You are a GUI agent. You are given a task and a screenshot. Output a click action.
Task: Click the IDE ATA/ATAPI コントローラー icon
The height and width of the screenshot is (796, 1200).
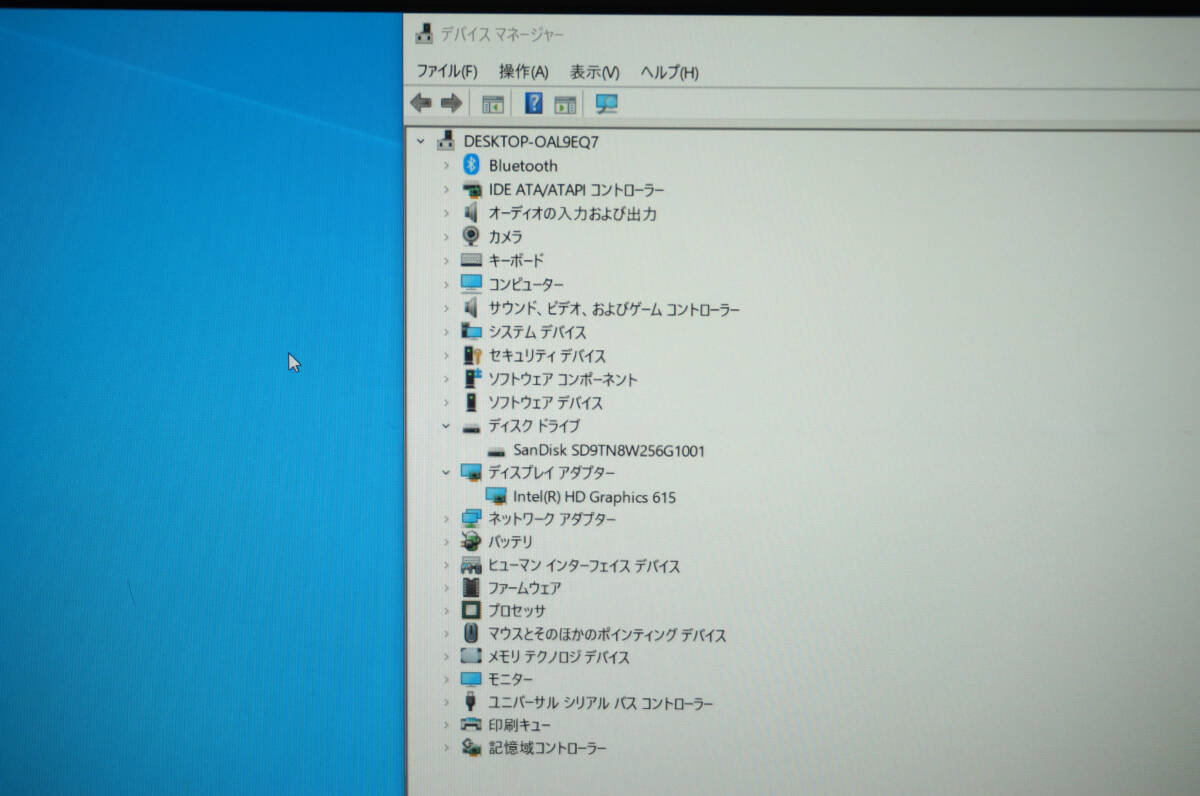(x=471, y=190)
